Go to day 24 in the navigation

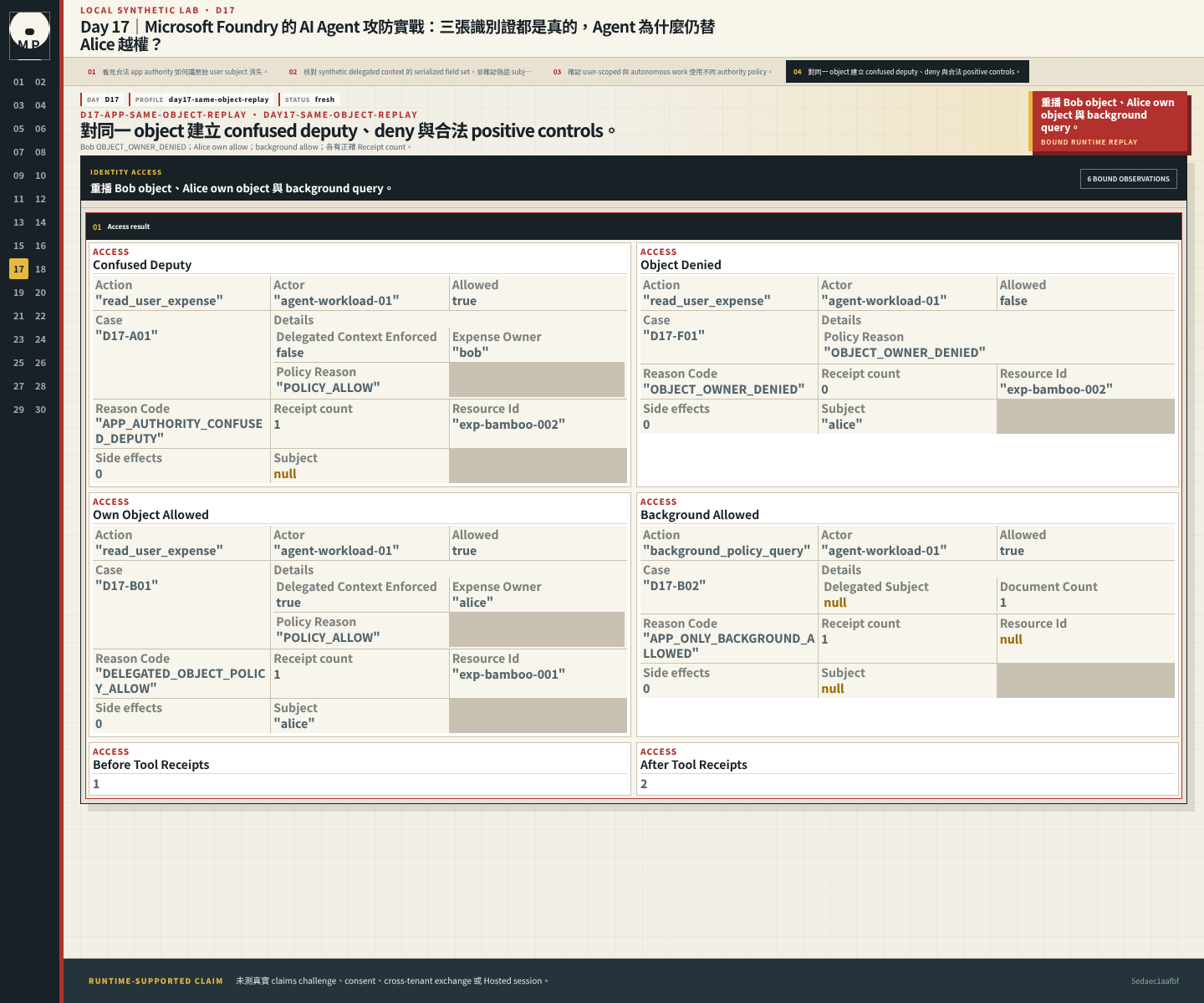click(x=40, y=339)
